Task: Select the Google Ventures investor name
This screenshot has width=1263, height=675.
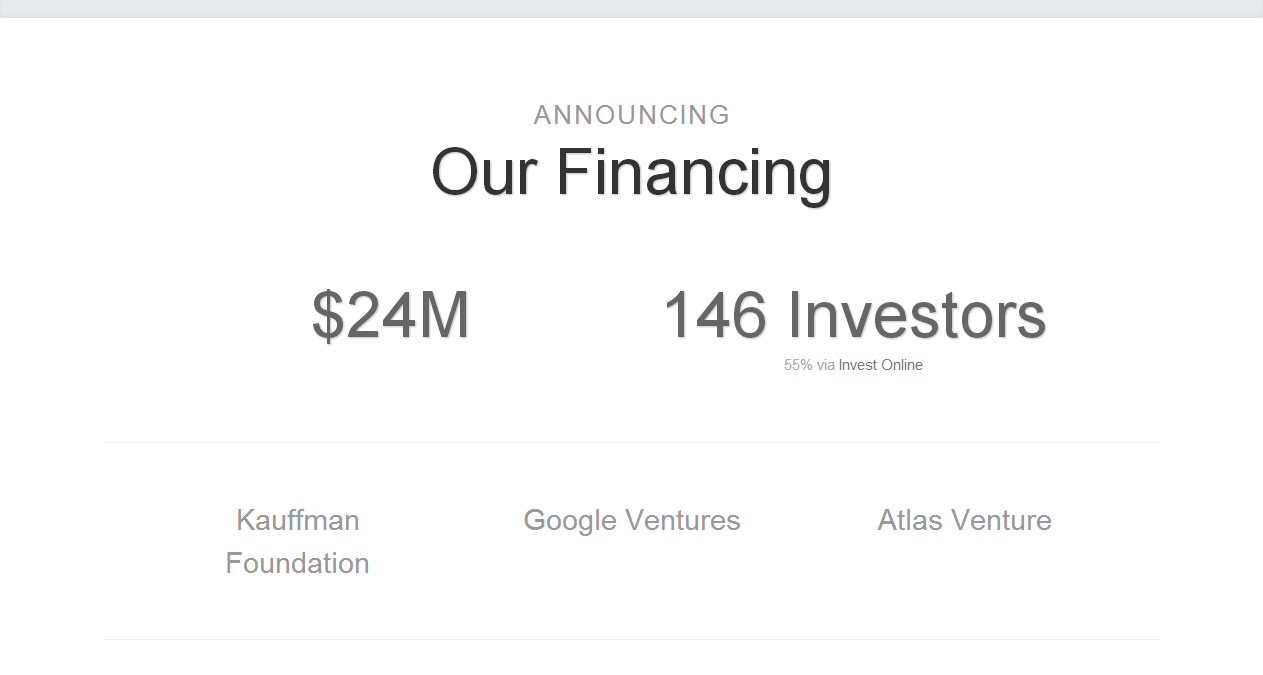Action: click(632, 520)
